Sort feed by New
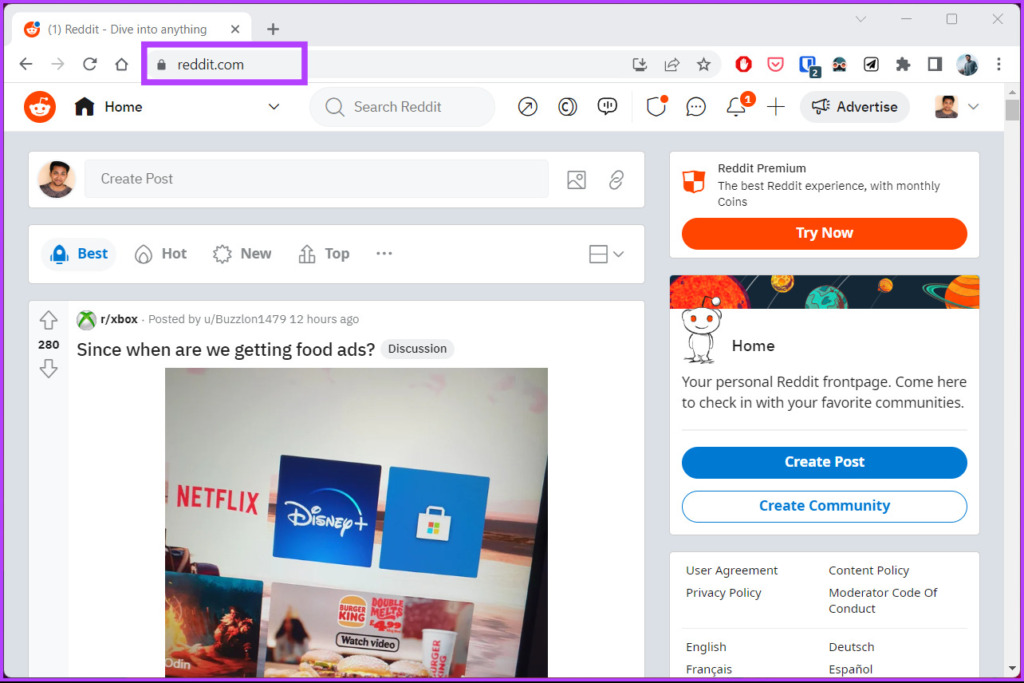The image size is (1024, 683). tap(242, 253)
